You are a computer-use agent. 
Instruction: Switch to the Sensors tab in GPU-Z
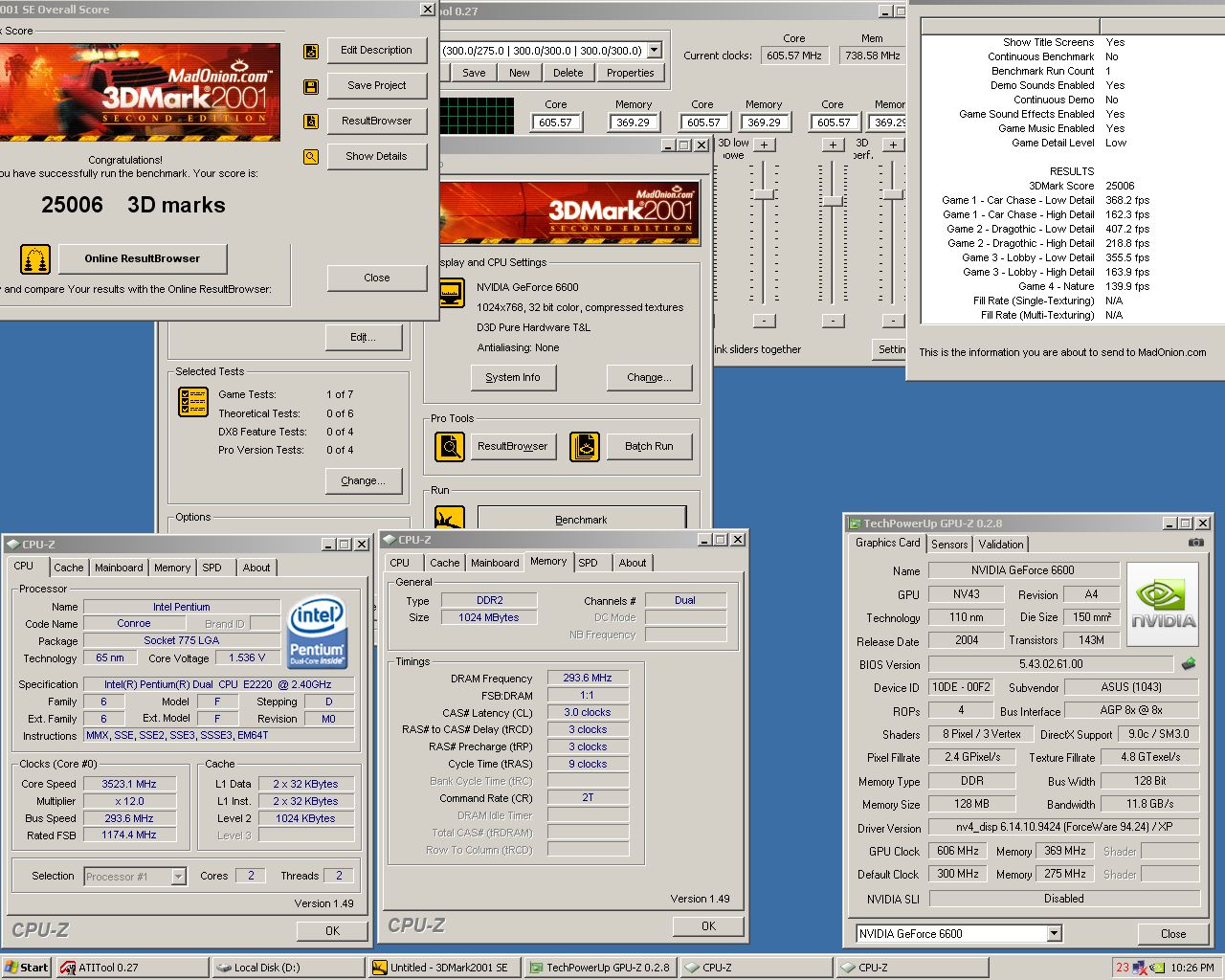[949, 545]
